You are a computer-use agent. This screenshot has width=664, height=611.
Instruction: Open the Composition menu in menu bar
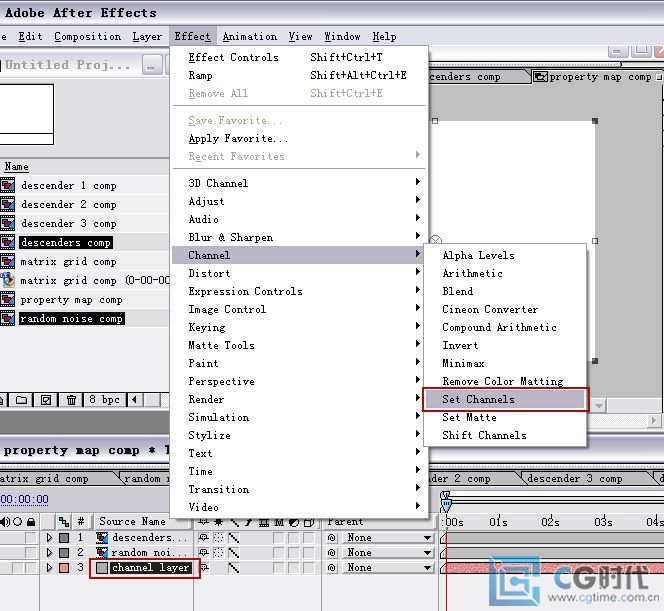[x=87, y=36]
